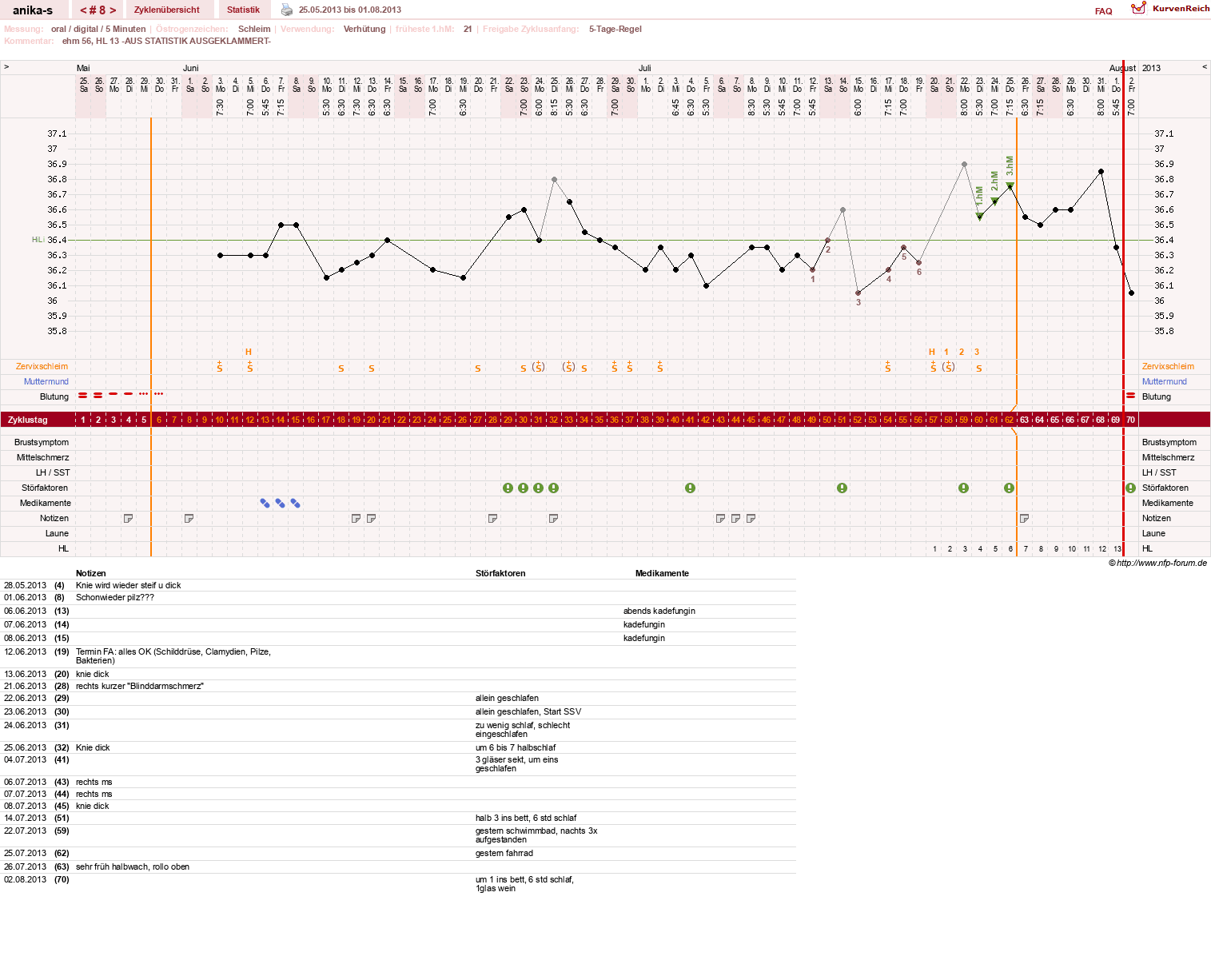Screen dimensions: 1211x980
Task: Click the right-side Zervixschleim label
Action: click(x=1168, y=366)
